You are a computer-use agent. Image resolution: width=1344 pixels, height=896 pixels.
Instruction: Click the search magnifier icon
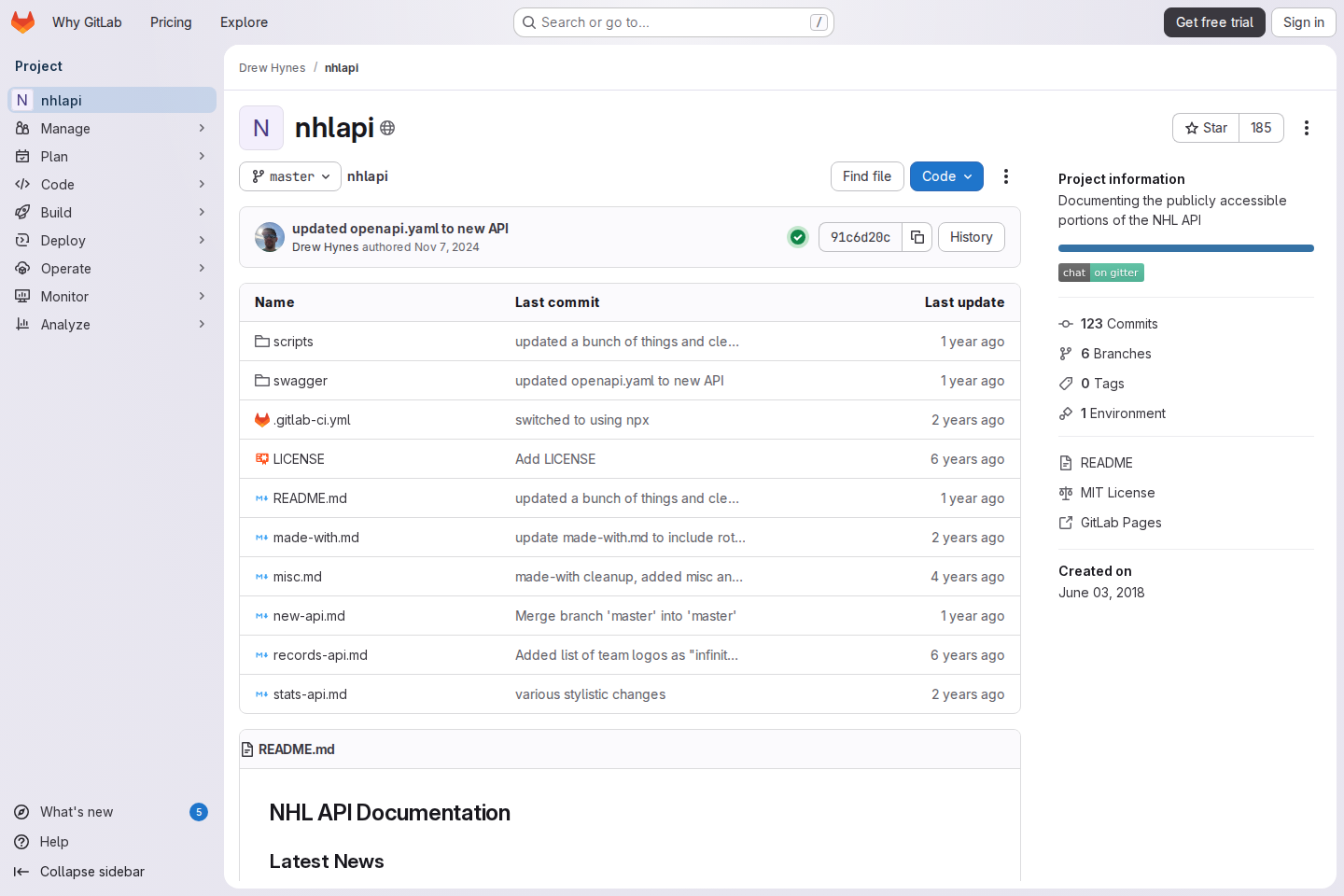(x=529, y=21)
